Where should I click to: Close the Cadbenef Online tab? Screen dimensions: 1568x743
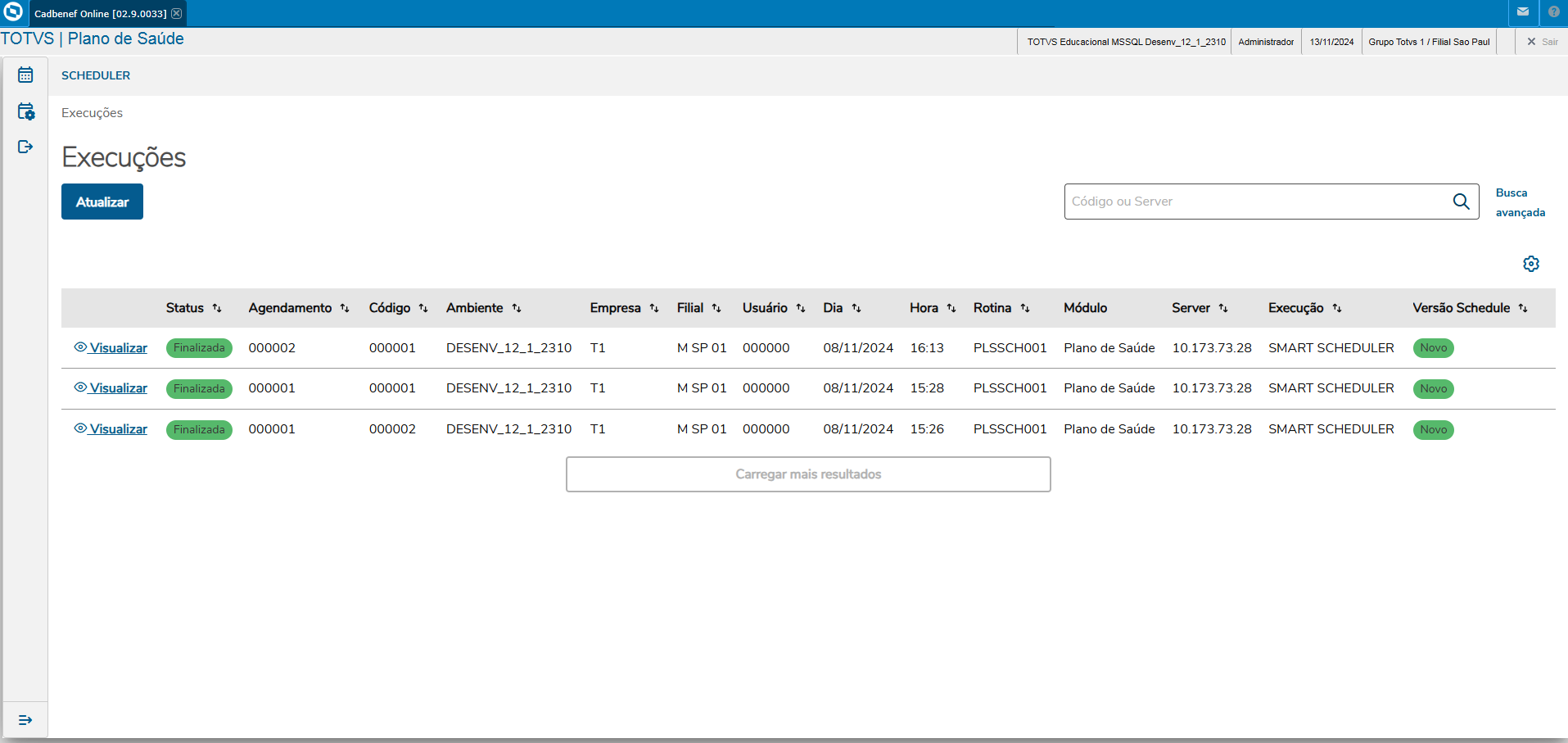(176, 13)
